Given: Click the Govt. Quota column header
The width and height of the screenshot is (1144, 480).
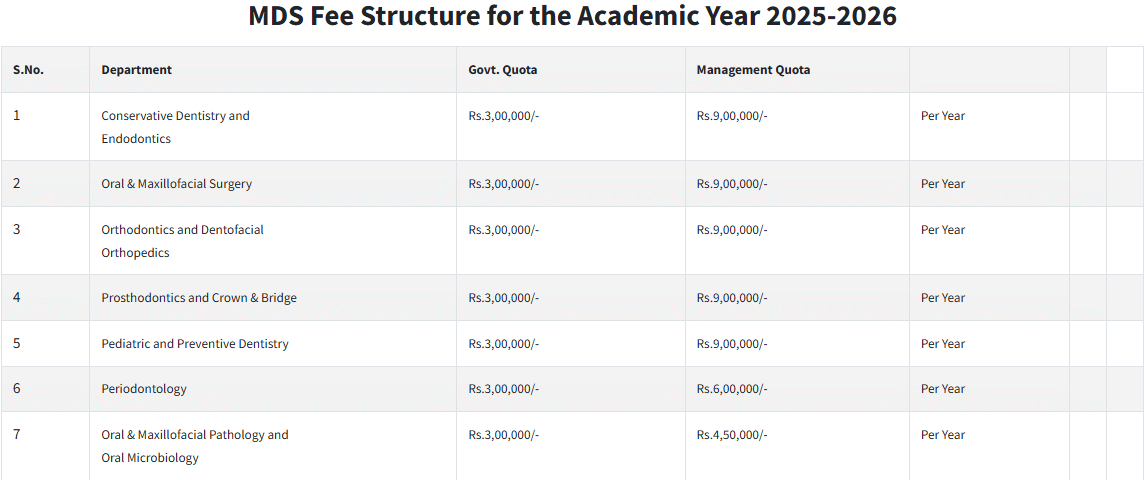Looking at the screenshot, I should [502, 70].
